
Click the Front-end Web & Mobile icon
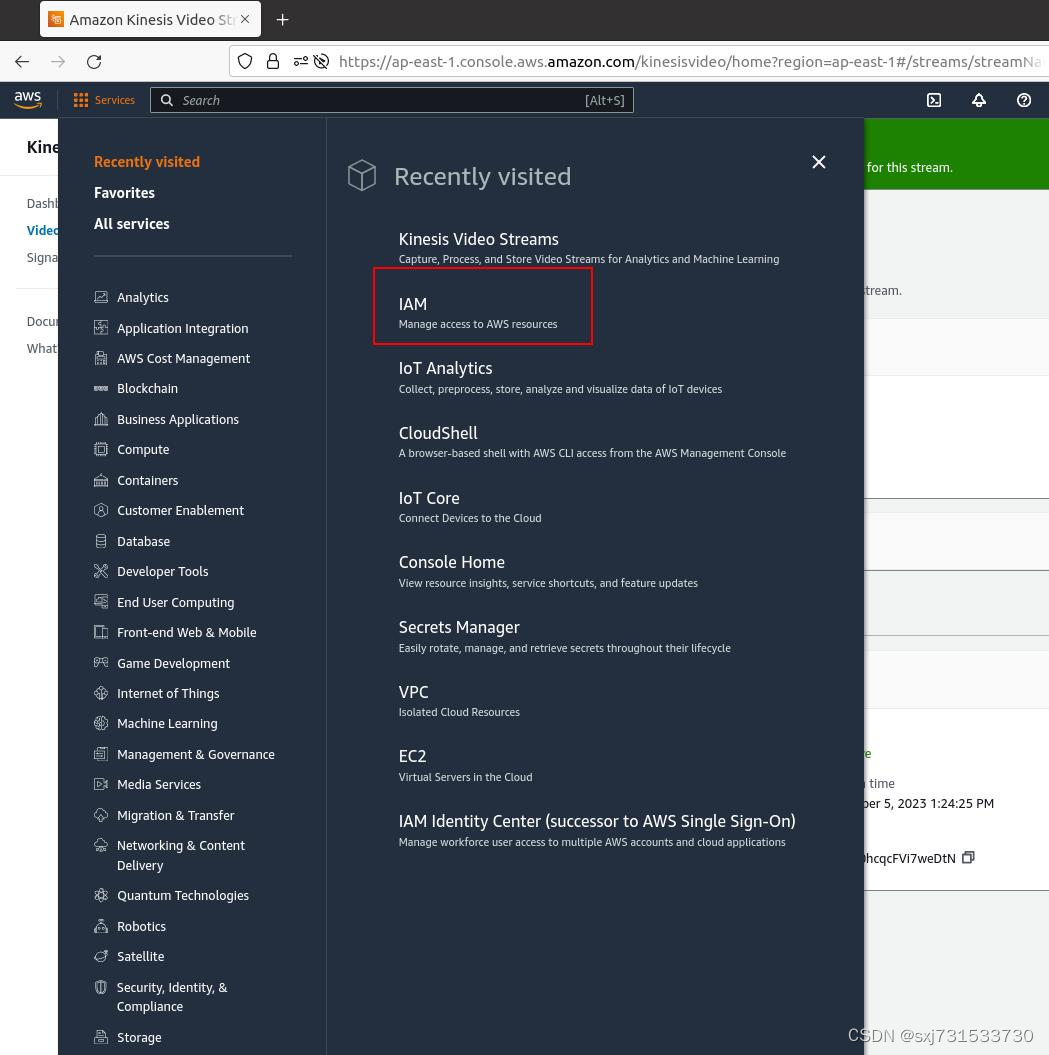click(101, 632)
